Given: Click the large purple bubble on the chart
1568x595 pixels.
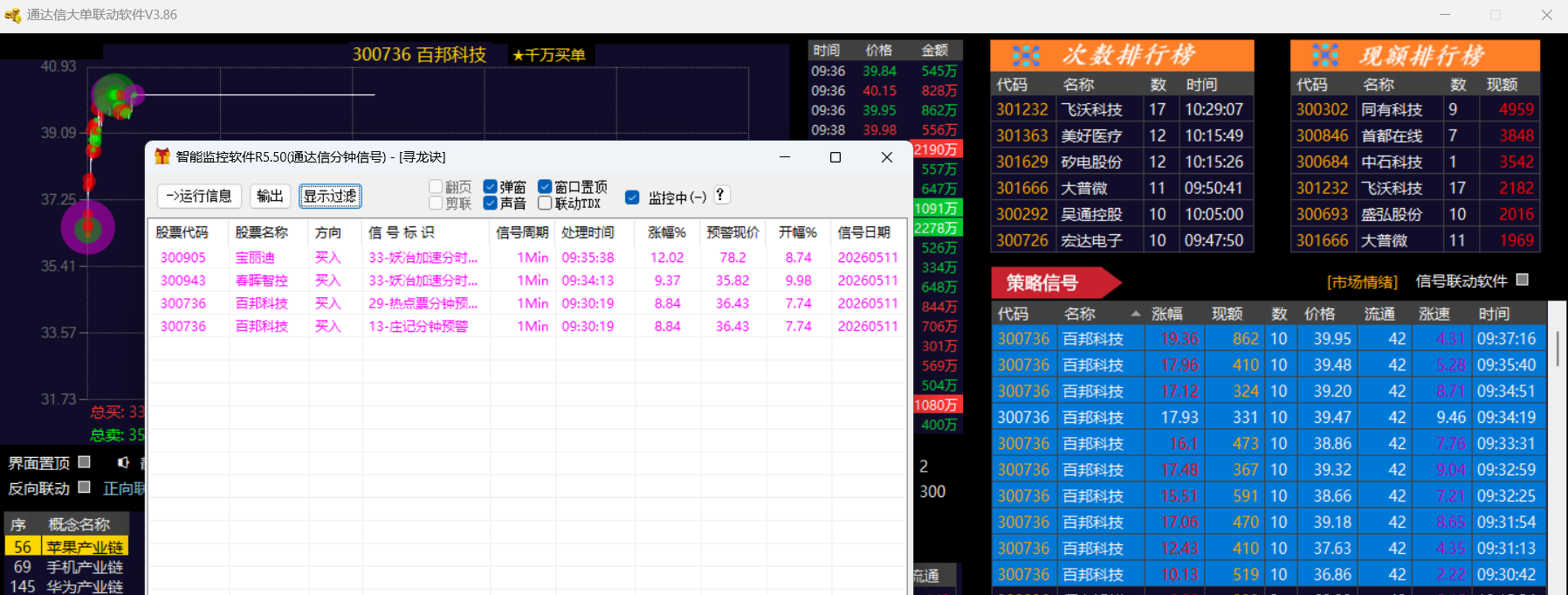Looking at the screenshot, I should coord(87,227).
